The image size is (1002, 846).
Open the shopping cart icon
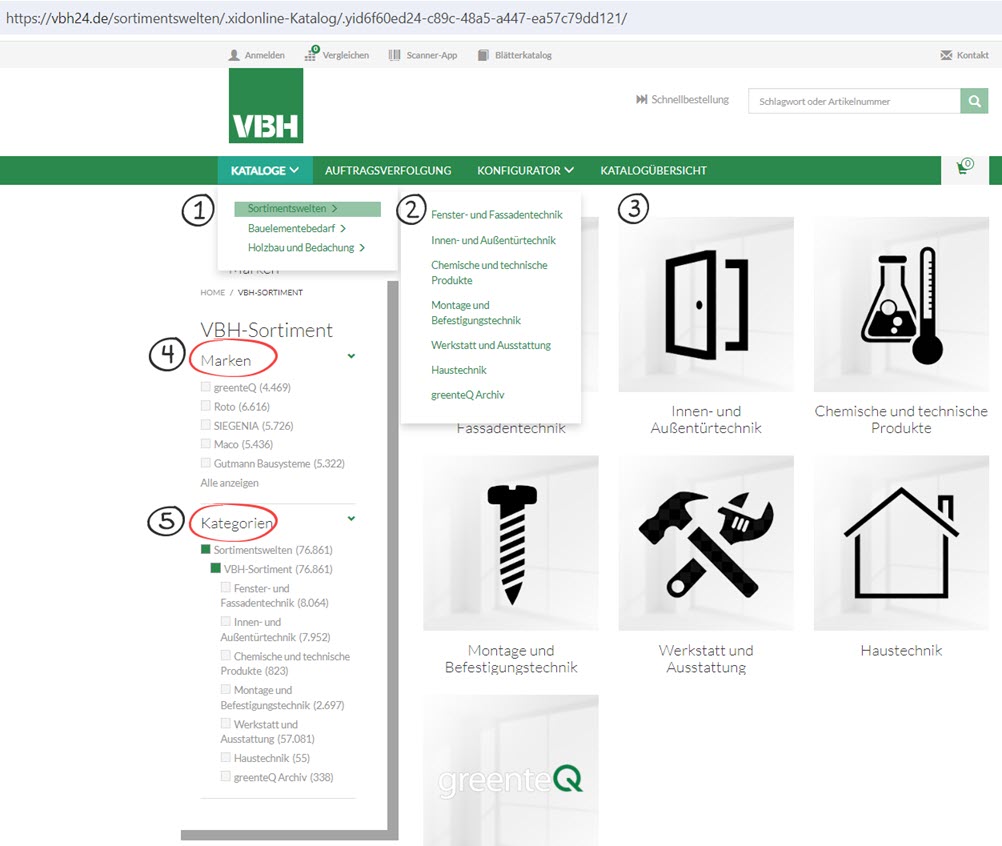tap(964, 167)
